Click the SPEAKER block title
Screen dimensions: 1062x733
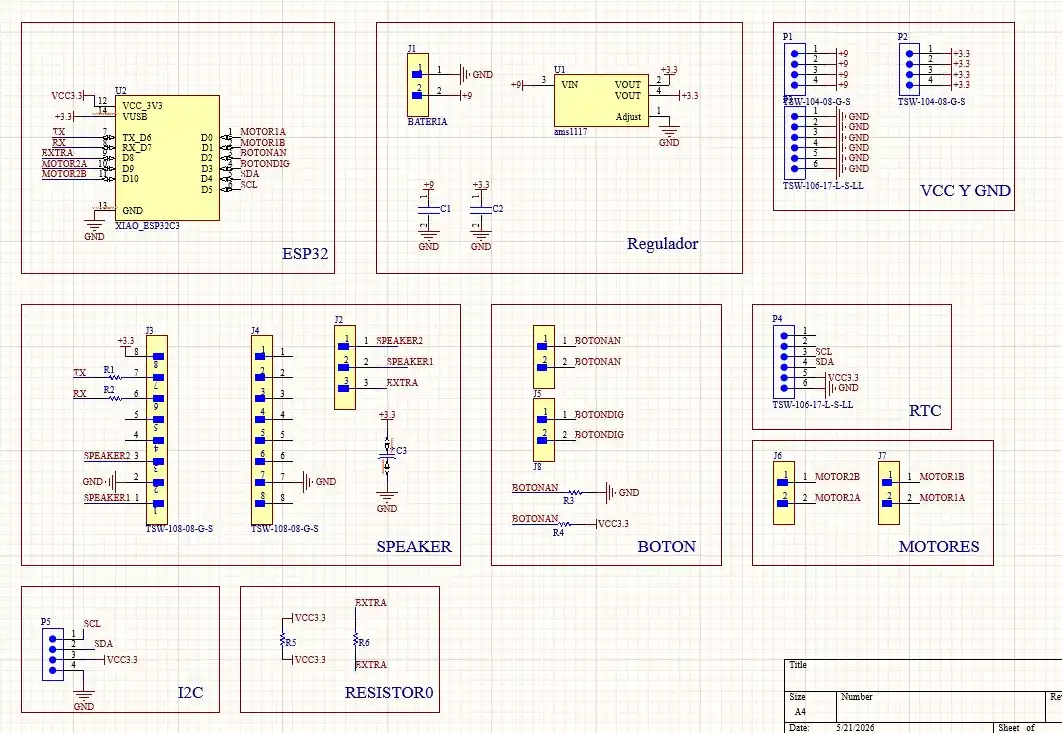pyautogui.click(x=414, y=546)
